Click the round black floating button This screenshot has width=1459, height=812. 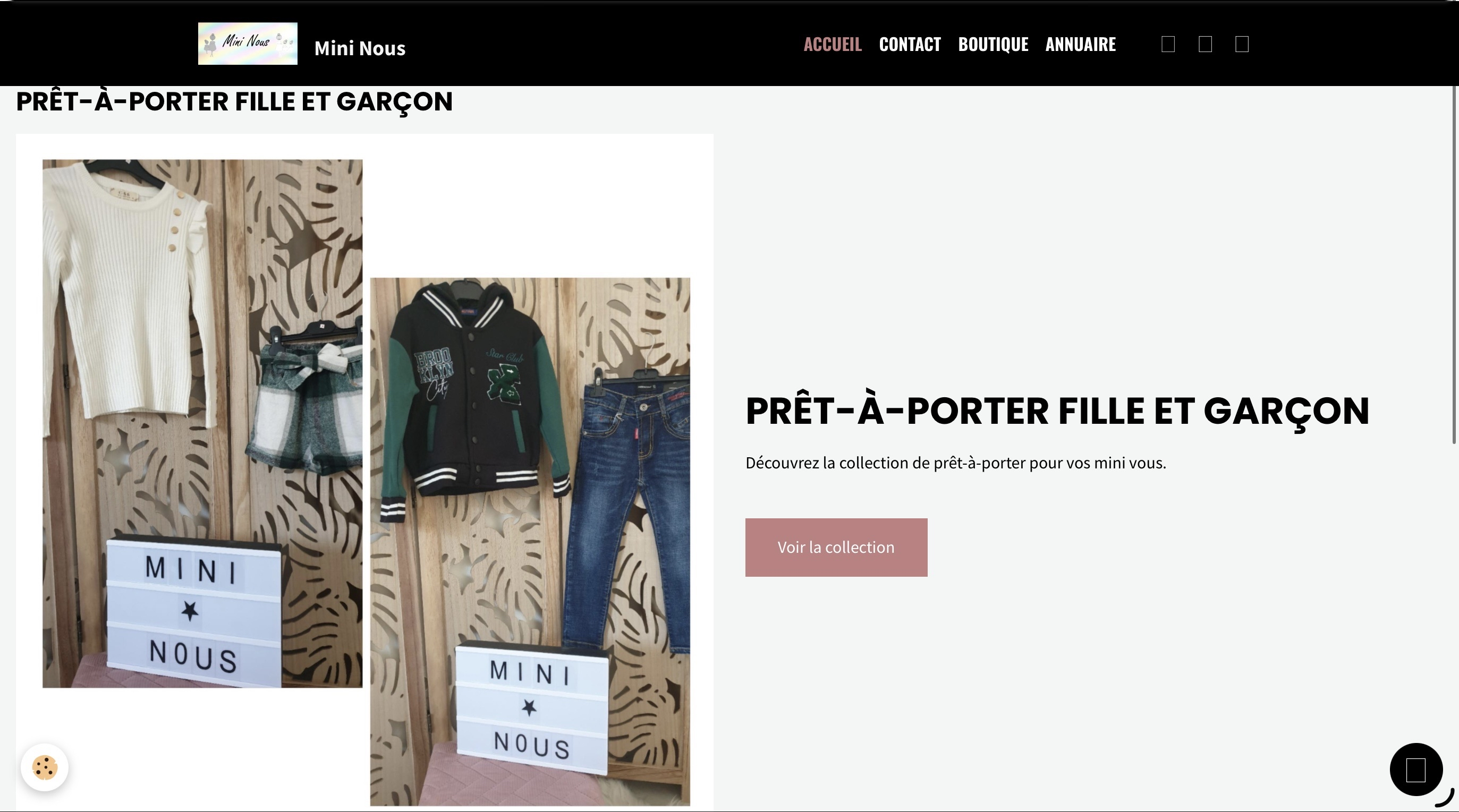pos(1416,770)
